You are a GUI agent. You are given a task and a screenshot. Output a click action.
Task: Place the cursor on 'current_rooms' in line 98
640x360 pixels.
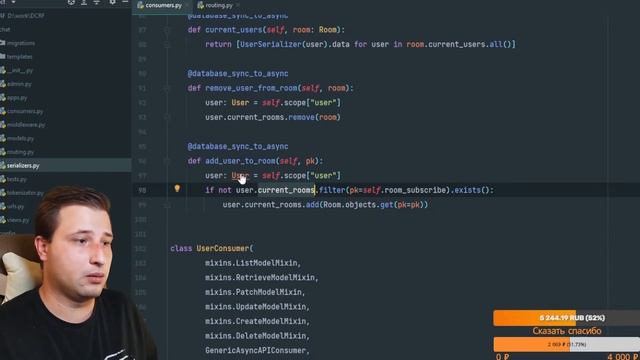pos(286,190)
